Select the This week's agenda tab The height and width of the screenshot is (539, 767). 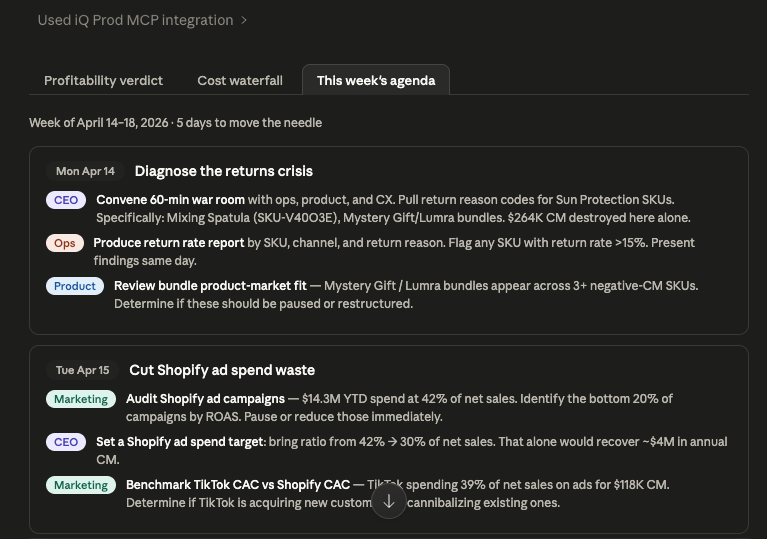[376, 81]
